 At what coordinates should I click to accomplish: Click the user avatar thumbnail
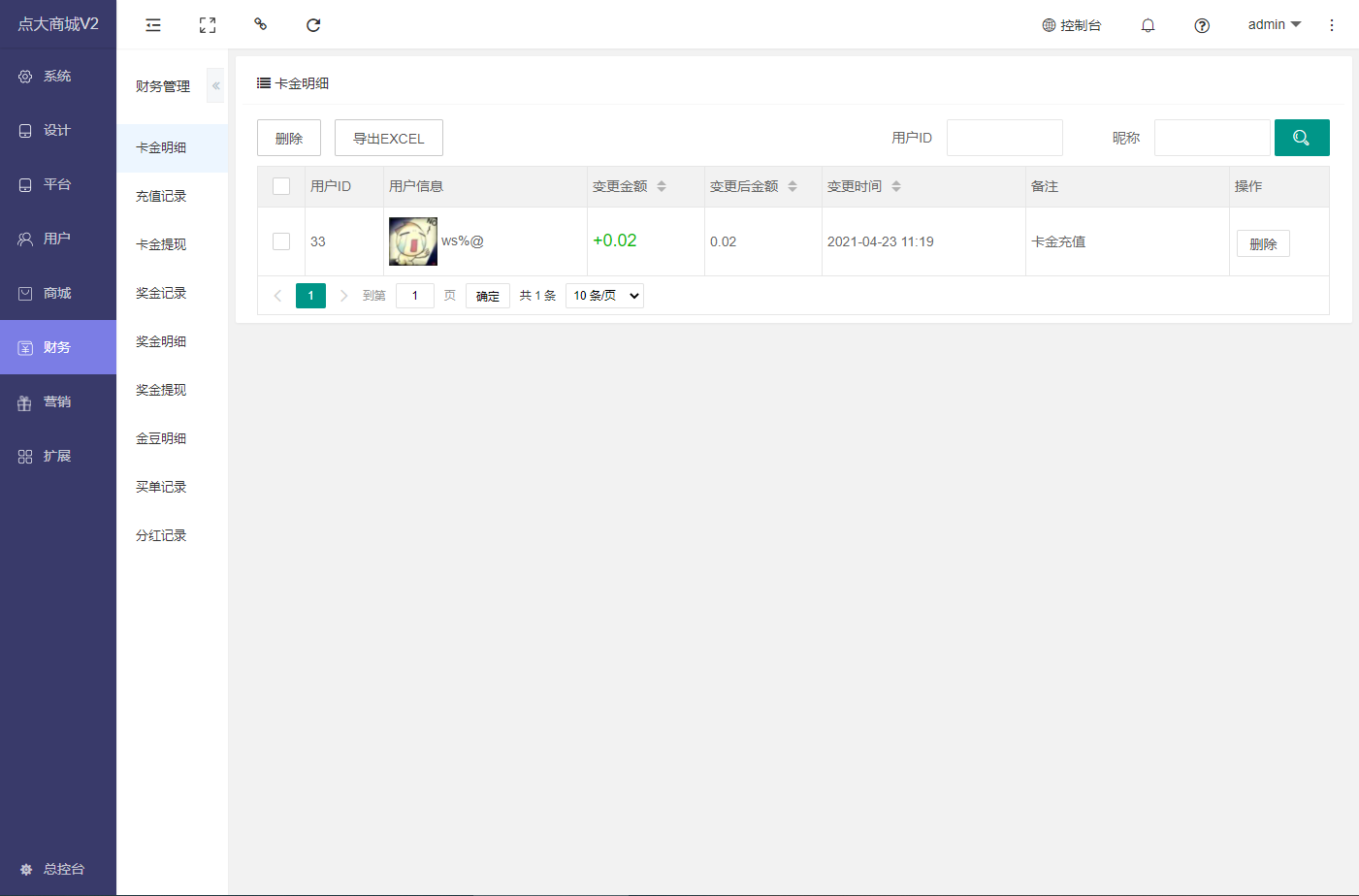pos(413,241)
